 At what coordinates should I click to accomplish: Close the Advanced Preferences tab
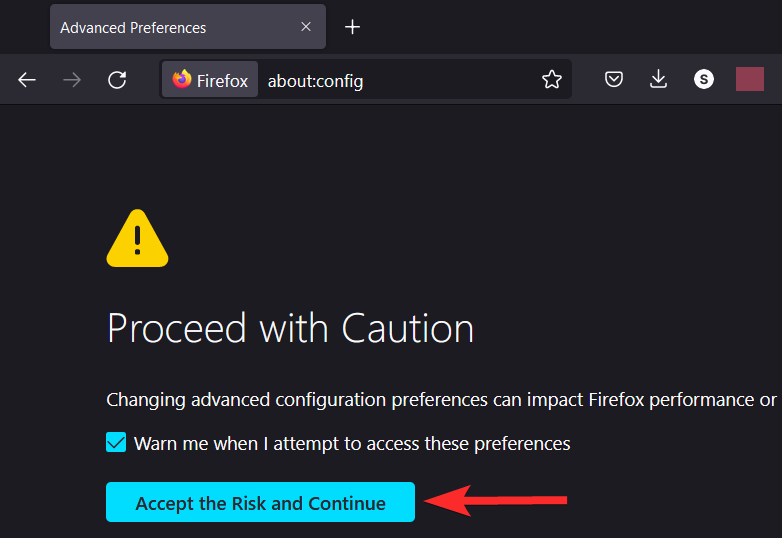(306, 27)
